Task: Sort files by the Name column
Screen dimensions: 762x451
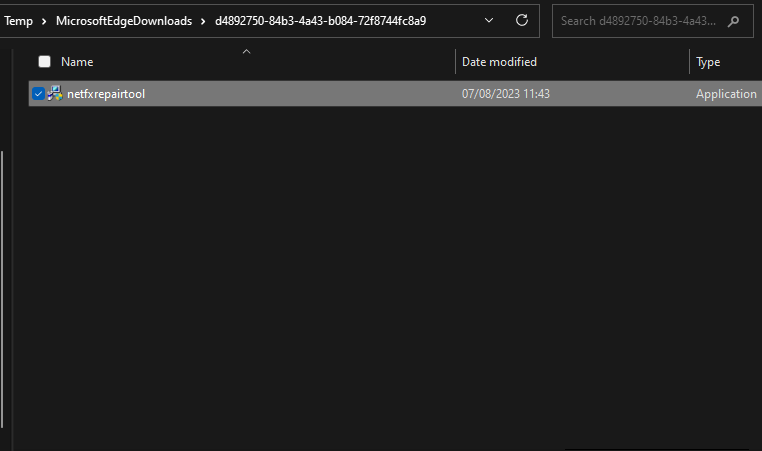Action: coord(77,62)
